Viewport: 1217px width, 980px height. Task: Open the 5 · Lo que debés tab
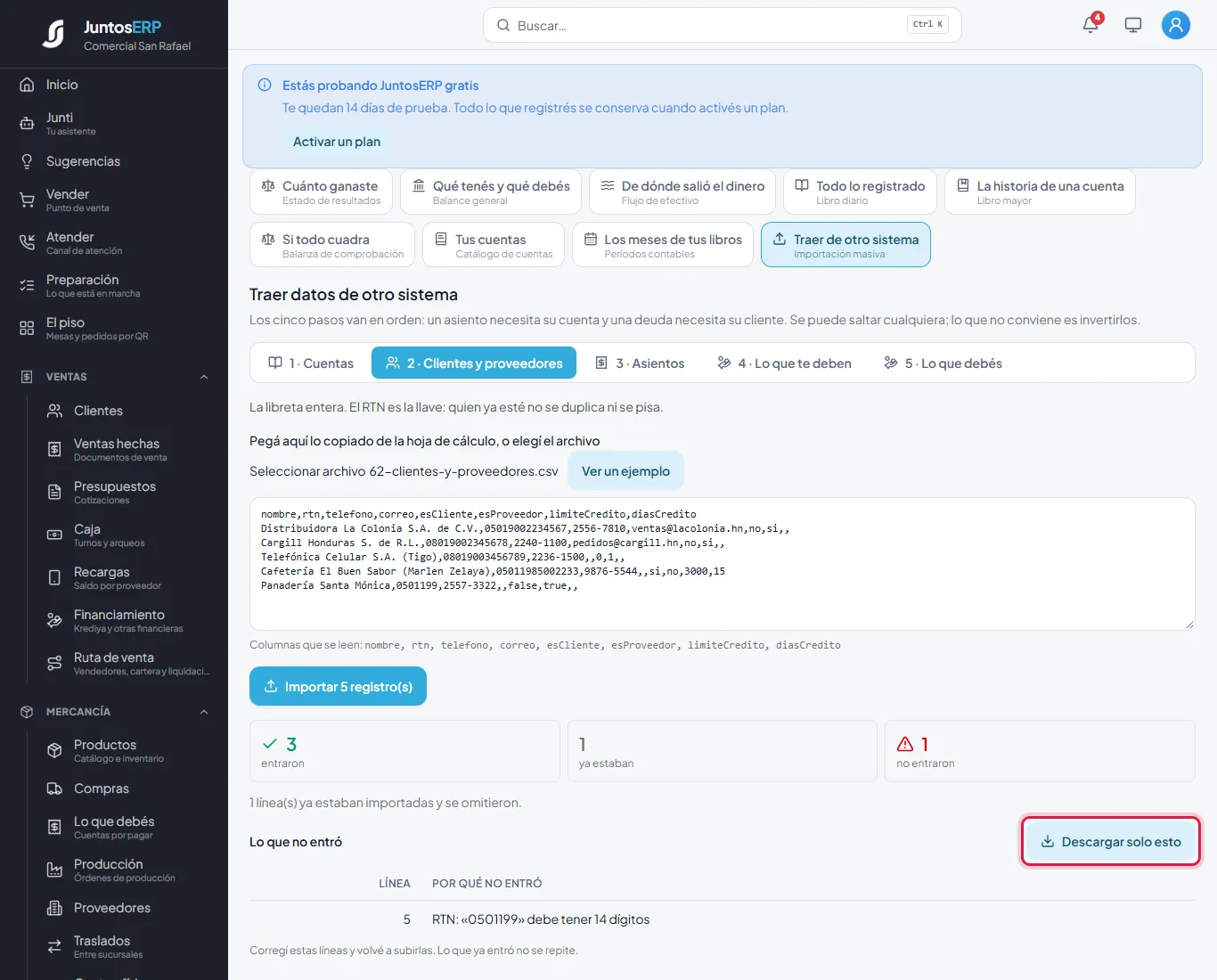pyautogui.click(x=943, y=363)
